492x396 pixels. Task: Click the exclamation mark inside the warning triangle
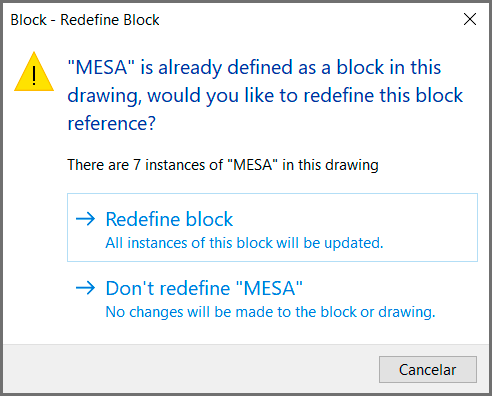click(34, 75)
